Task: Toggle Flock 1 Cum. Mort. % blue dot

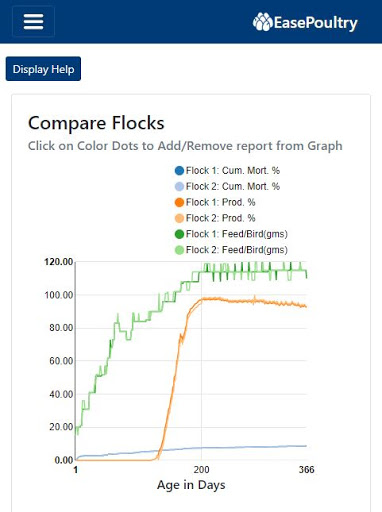Action: click(x=179, y=171)
